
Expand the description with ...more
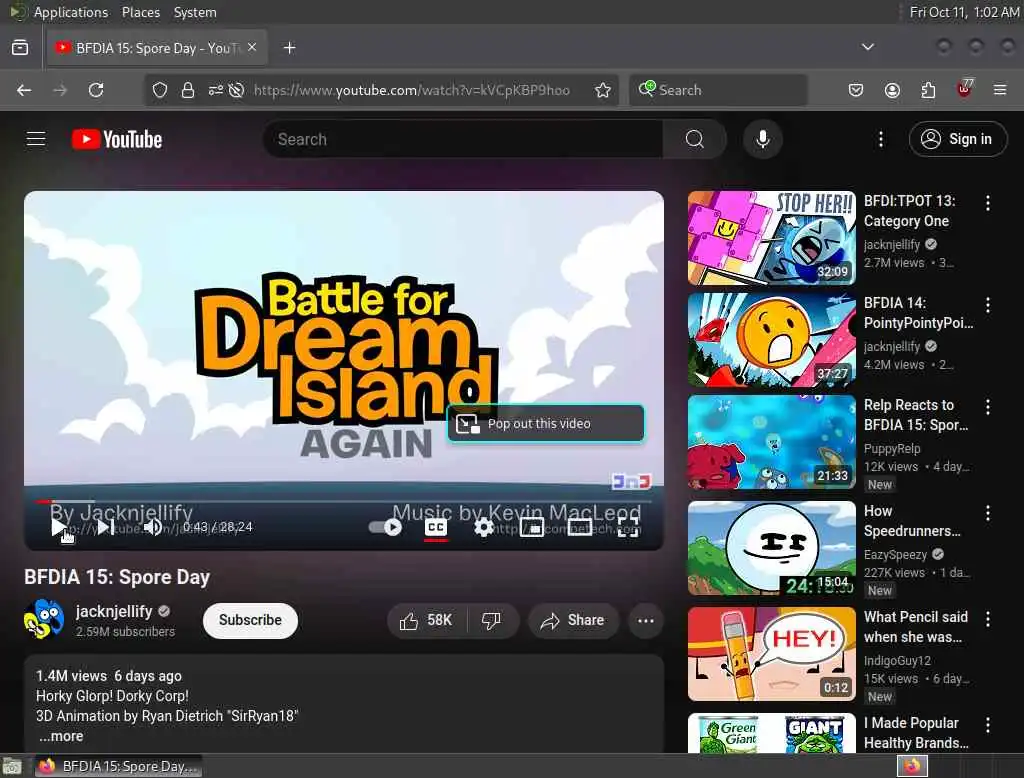pyautogui.click(x=61, y=736)
